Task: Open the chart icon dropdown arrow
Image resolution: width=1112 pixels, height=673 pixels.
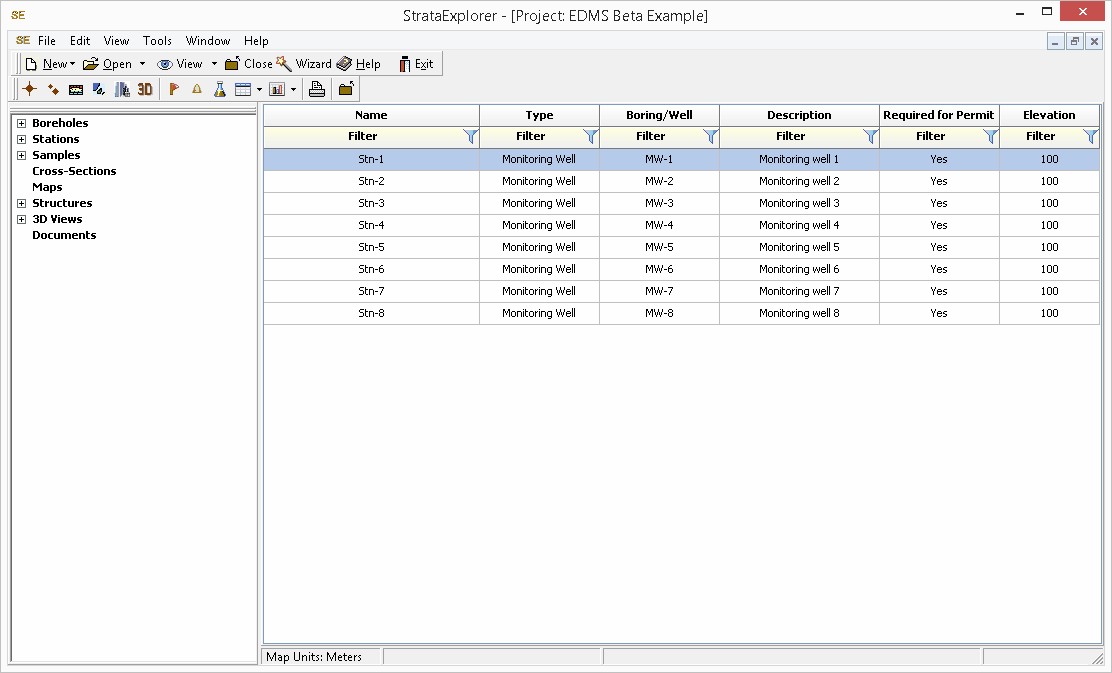Action: pyautogui.click(x=293, y=89)
